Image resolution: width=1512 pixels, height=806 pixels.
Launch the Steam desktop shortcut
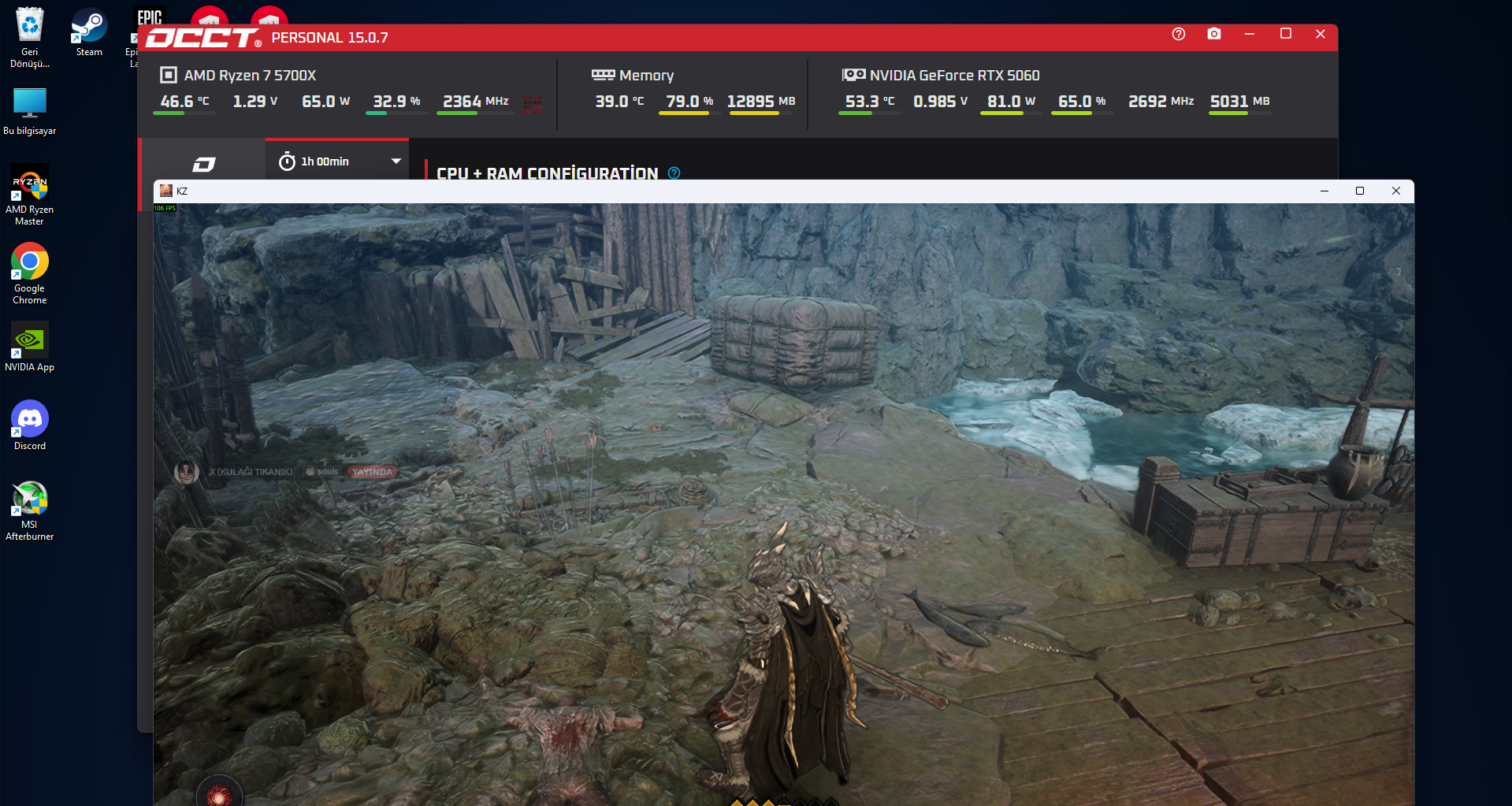pyautogui.click(x=89, y=32)
